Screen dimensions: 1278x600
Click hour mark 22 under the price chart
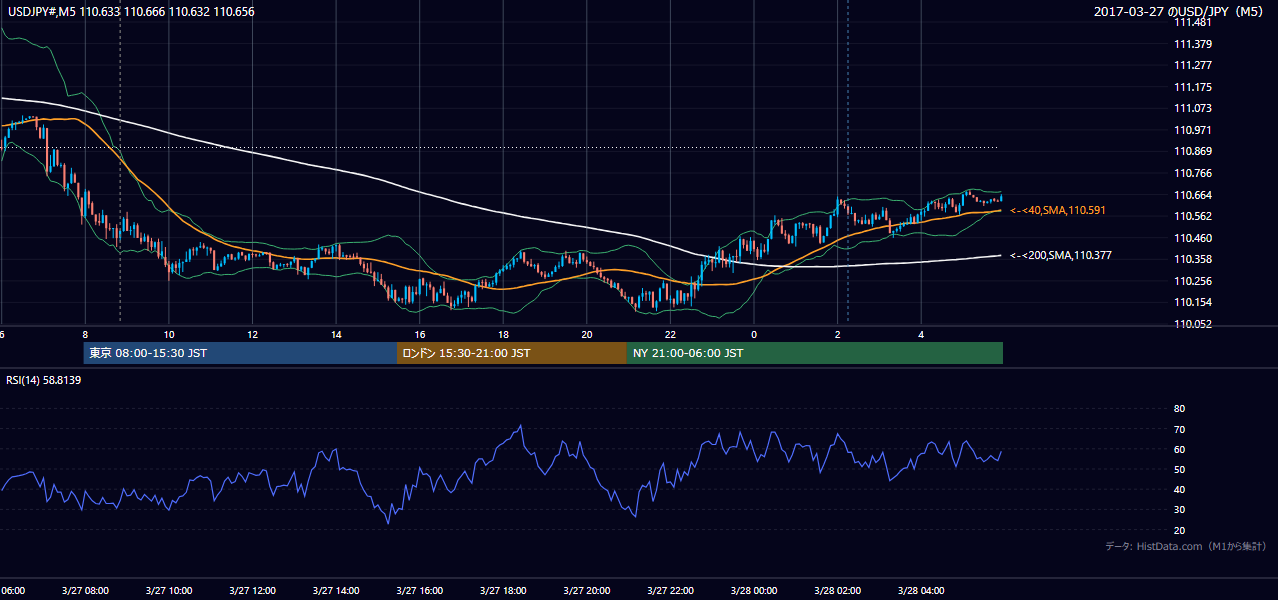tap(671, 334)
